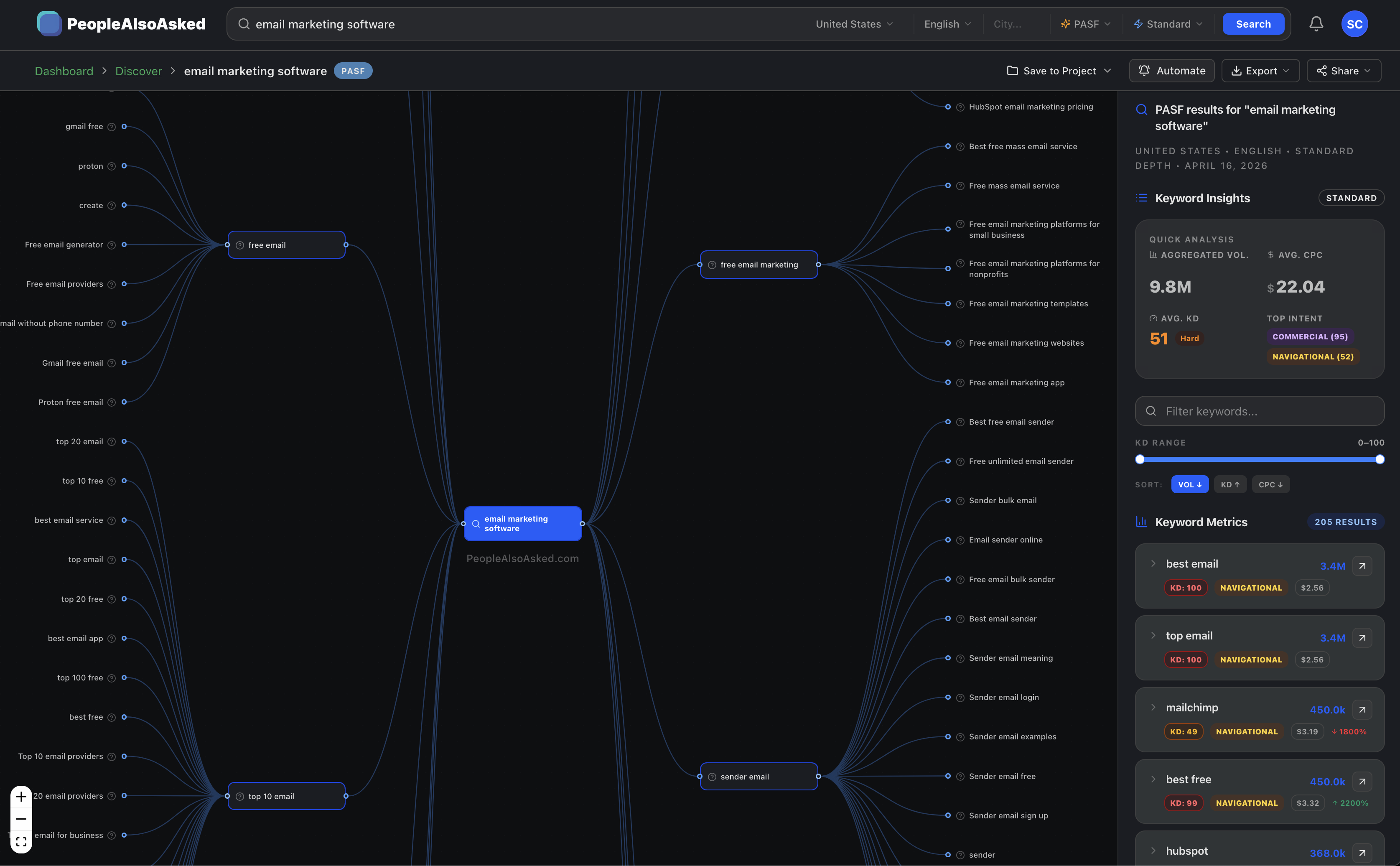1400x866 pixels.
Task: Open Discover breadcrumb link
Action: 139,71
